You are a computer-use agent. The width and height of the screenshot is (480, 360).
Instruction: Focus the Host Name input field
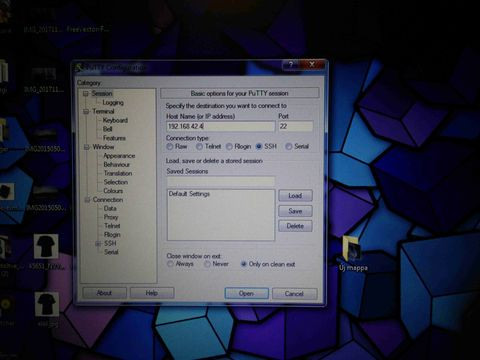[x=221, y=126]
